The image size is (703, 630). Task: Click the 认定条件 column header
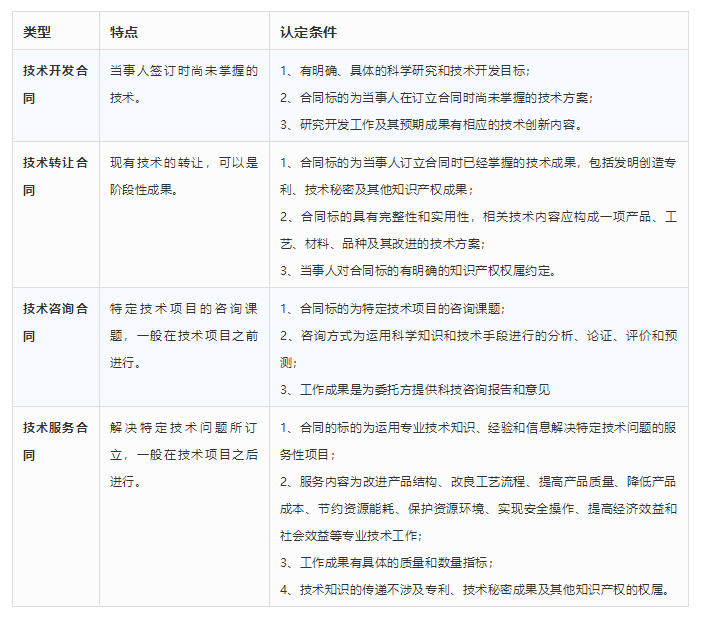click(x=309, y=31)
